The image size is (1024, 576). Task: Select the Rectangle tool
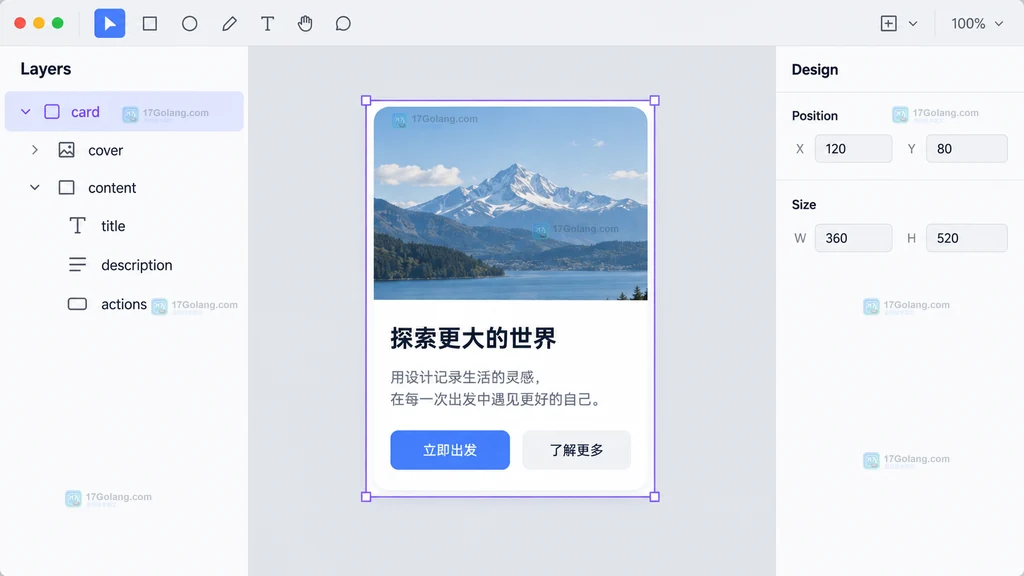click(x=150, y=24)
